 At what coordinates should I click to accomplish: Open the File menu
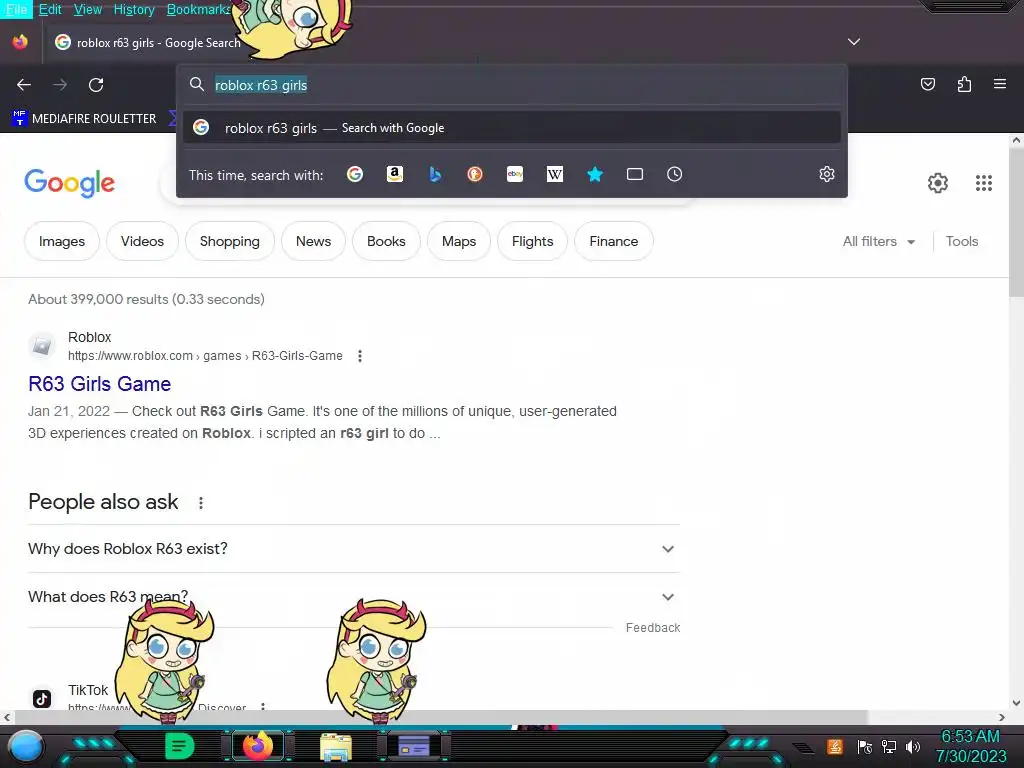click(16, 9)
